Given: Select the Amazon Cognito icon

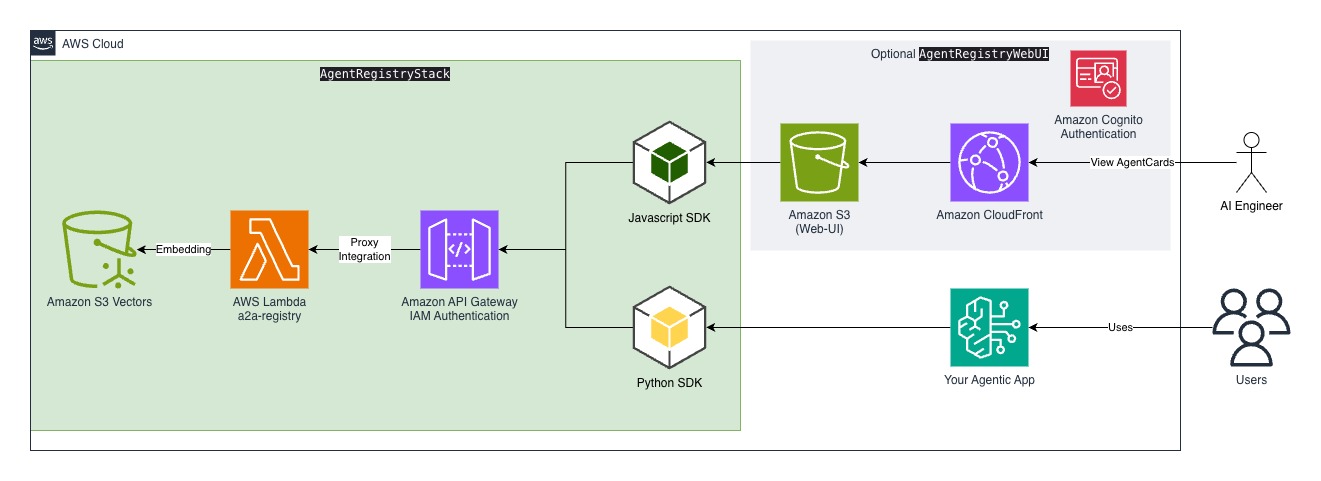Looking at the screenshot, I should (1098, 78).
